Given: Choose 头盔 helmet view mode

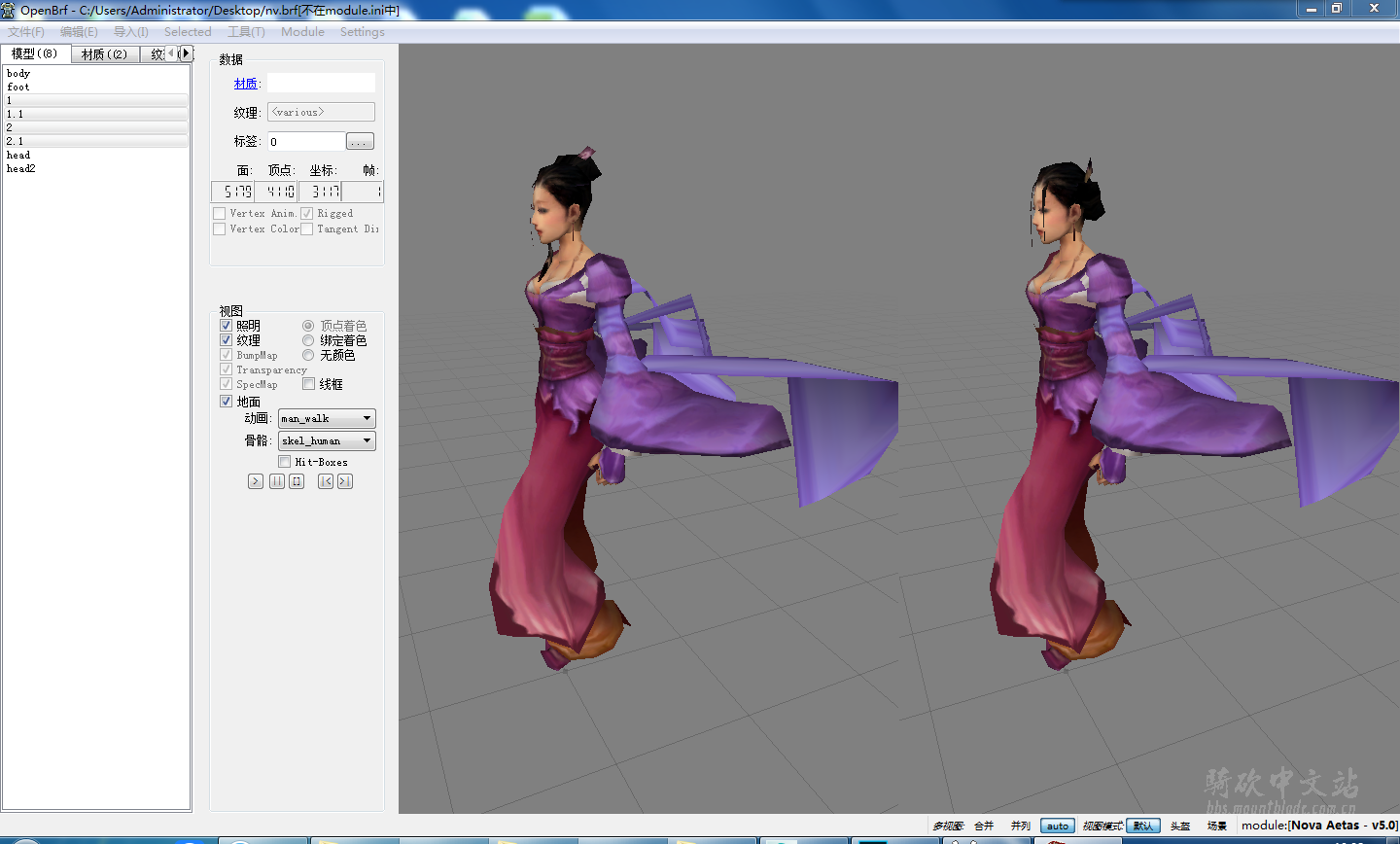Looking at the screenshot, I should (x=1180, y=826).
